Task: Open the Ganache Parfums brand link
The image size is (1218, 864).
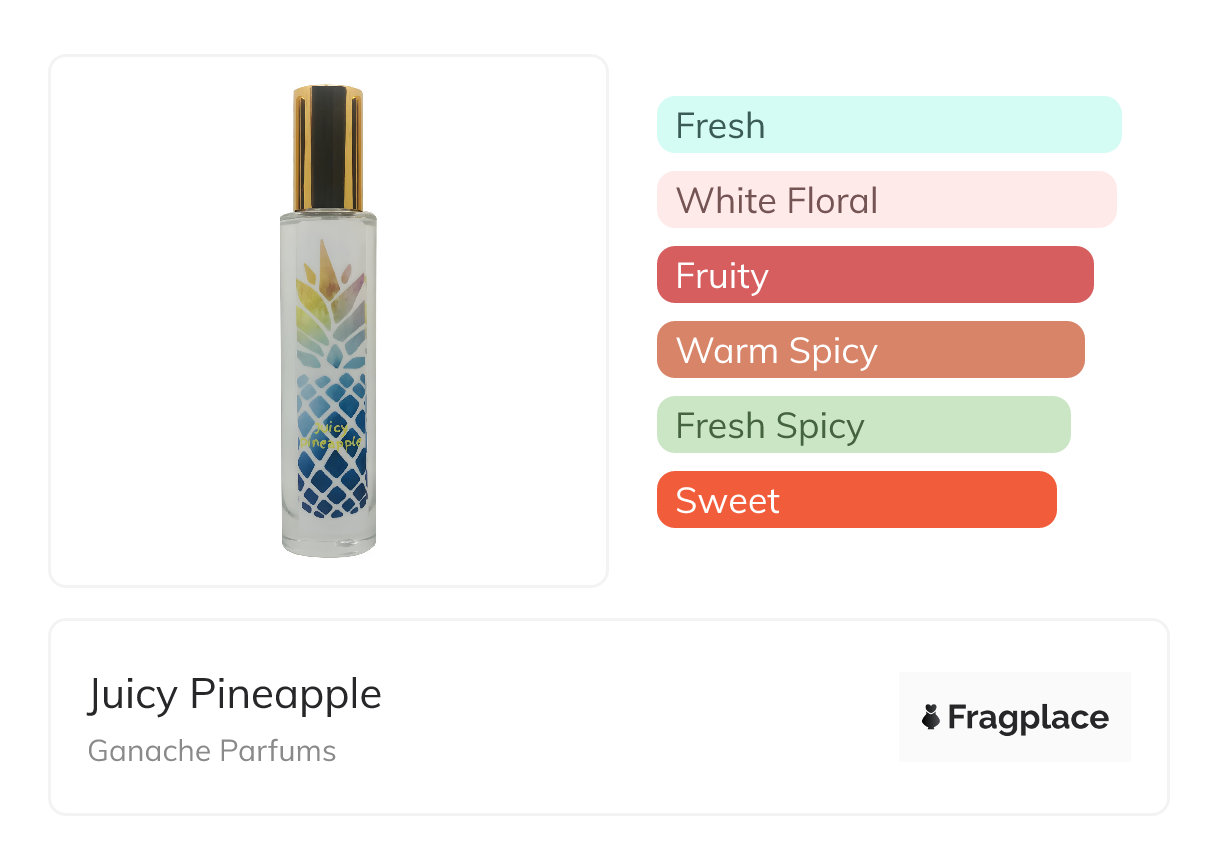Action: (212, 751)
